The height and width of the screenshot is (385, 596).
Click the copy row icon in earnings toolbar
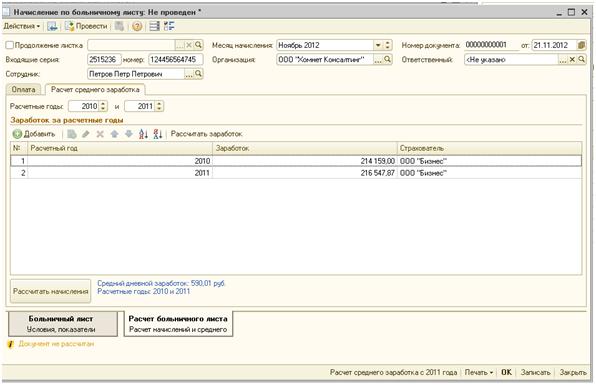(x=71, y=134)
